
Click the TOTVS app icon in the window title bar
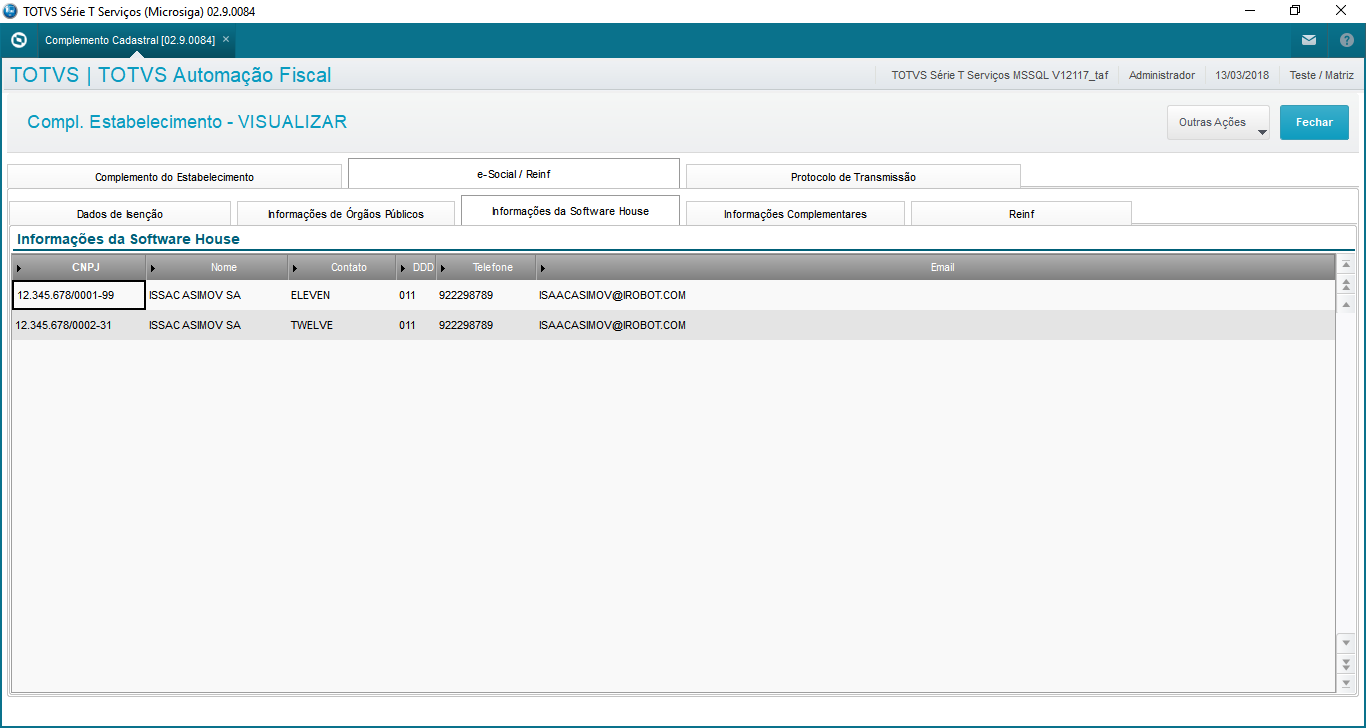(10, 10)
